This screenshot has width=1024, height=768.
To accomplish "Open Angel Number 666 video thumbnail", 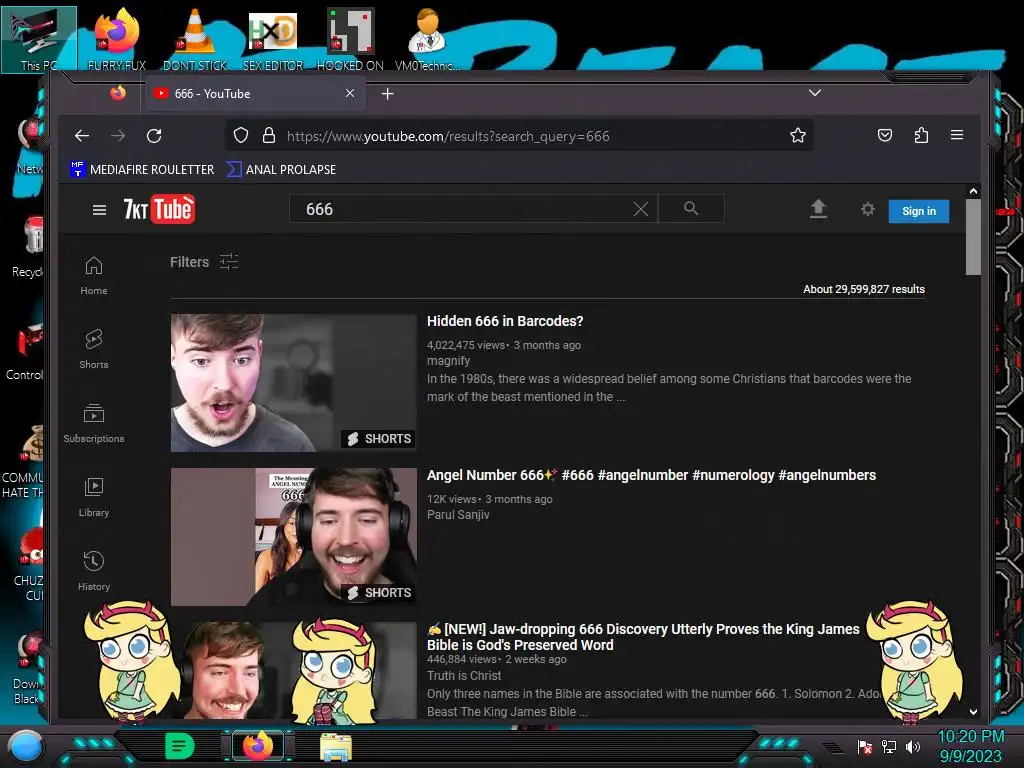I will (293, 537).
